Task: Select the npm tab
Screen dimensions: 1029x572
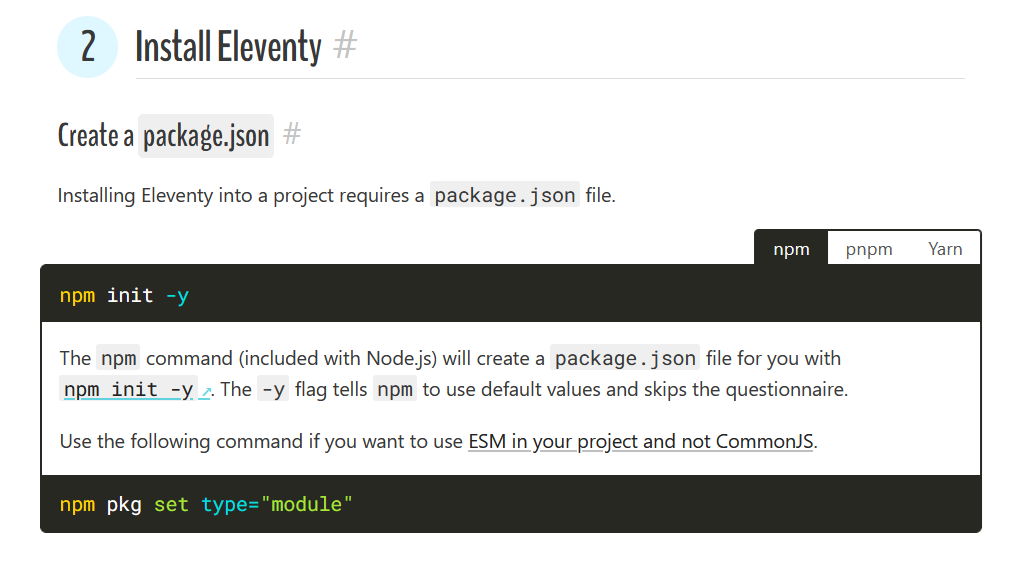Action: (x=791, y=249)
